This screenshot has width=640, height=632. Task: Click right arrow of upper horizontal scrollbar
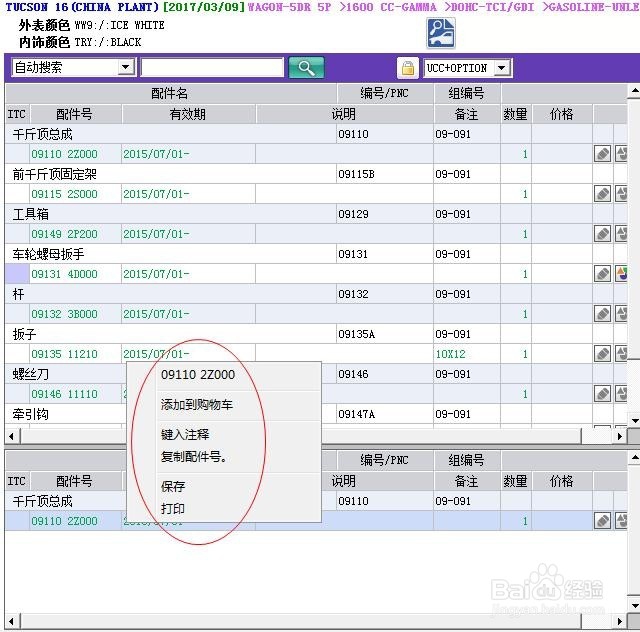click(x=620, y=436)
